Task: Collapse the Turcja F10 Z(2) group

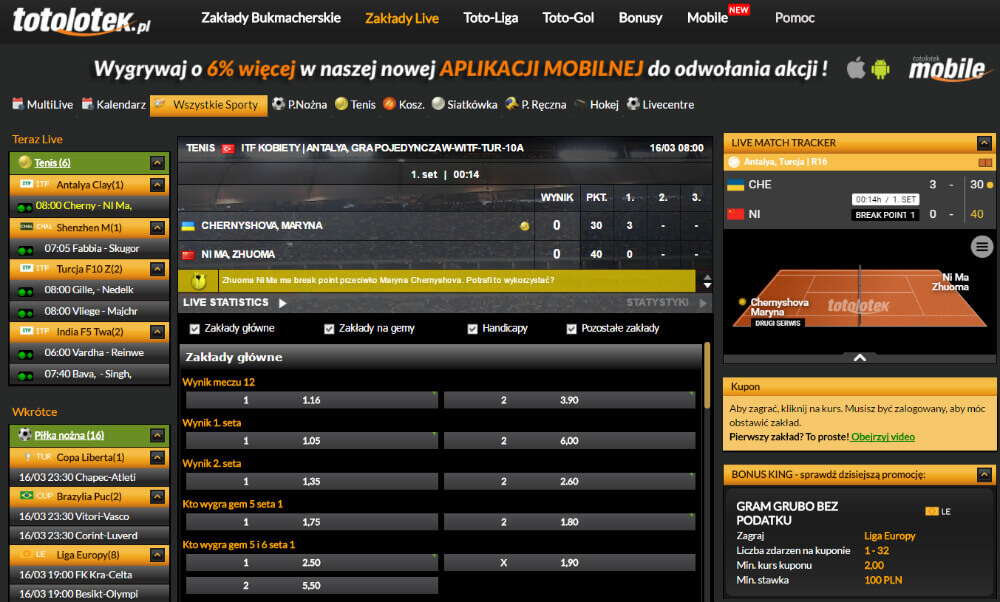Action: [x=157, y=269]
